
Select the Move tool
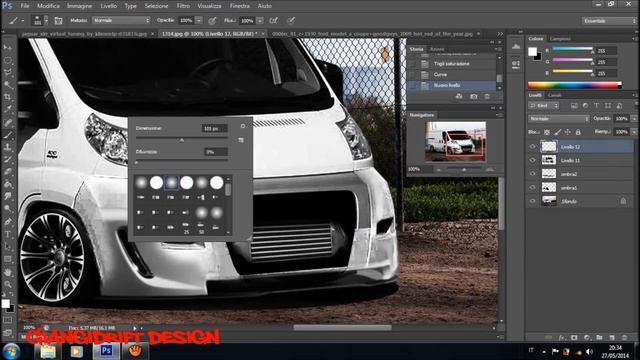pos(8,48)
